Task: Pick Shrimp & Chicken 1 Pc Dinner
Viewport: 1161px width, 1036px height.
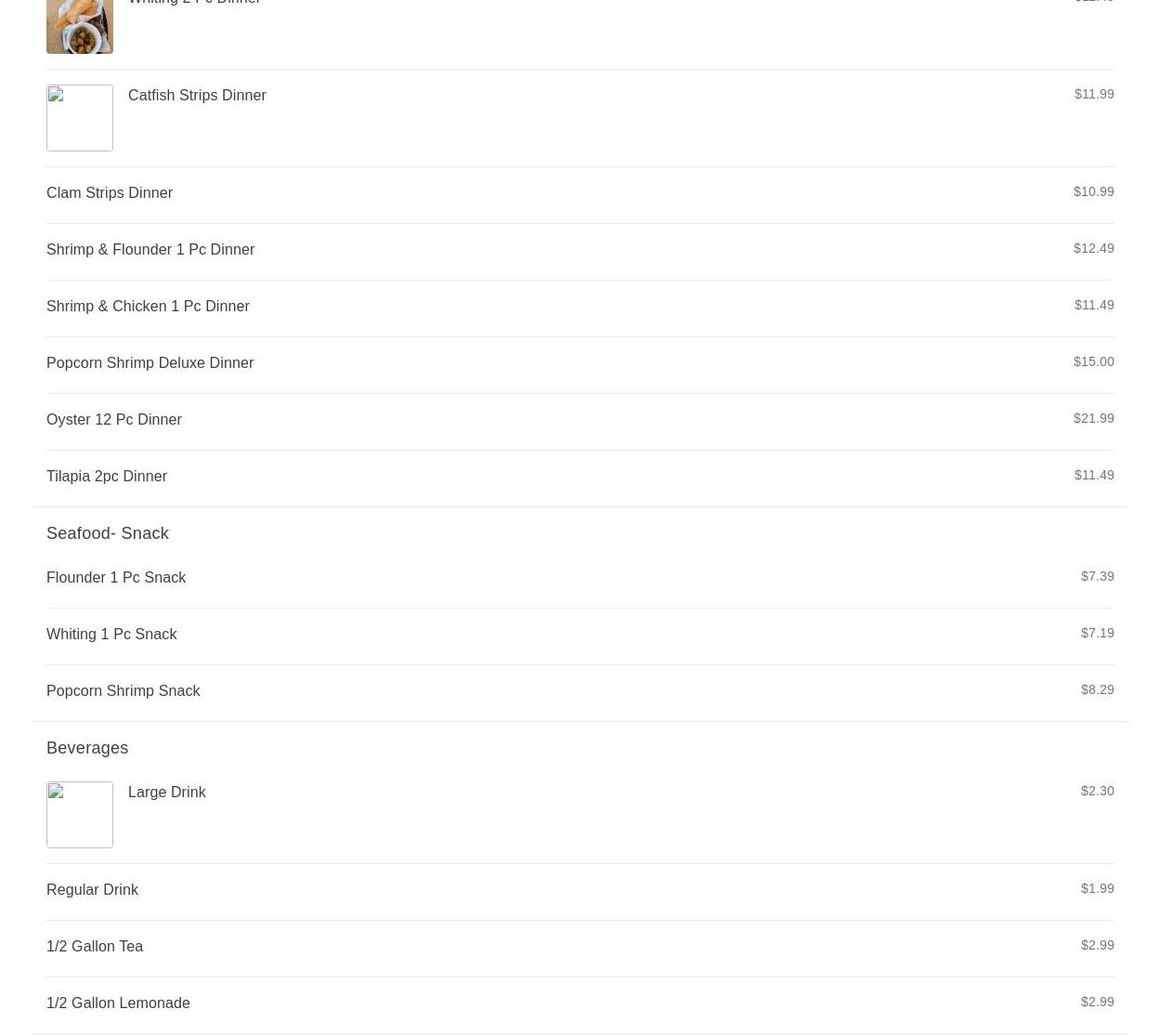Action: tap(580, 308)
